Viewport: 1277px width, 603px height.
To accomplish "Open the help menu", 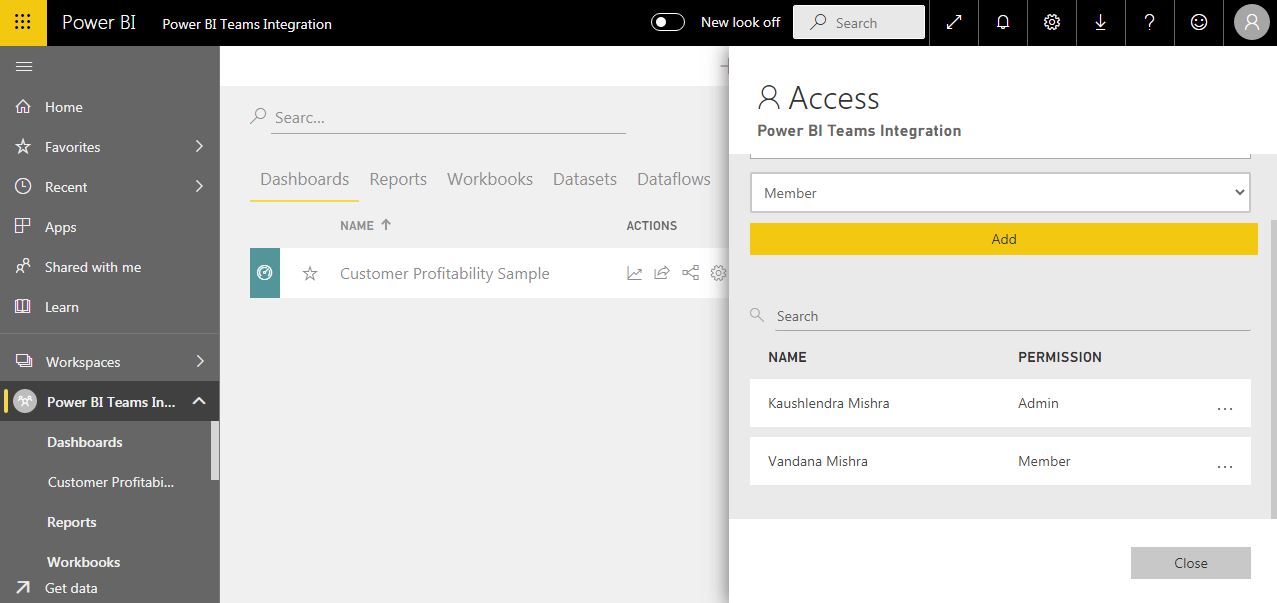I will 1149,22.
